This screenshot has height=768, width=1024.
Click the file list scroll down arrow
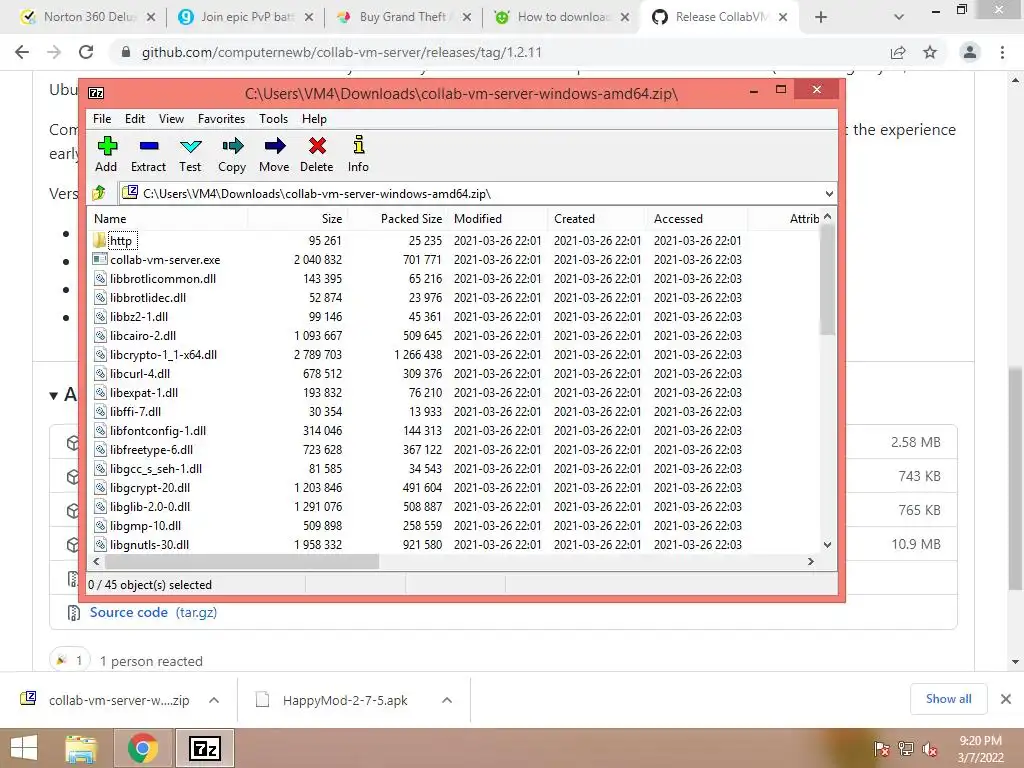pos(827,545)
